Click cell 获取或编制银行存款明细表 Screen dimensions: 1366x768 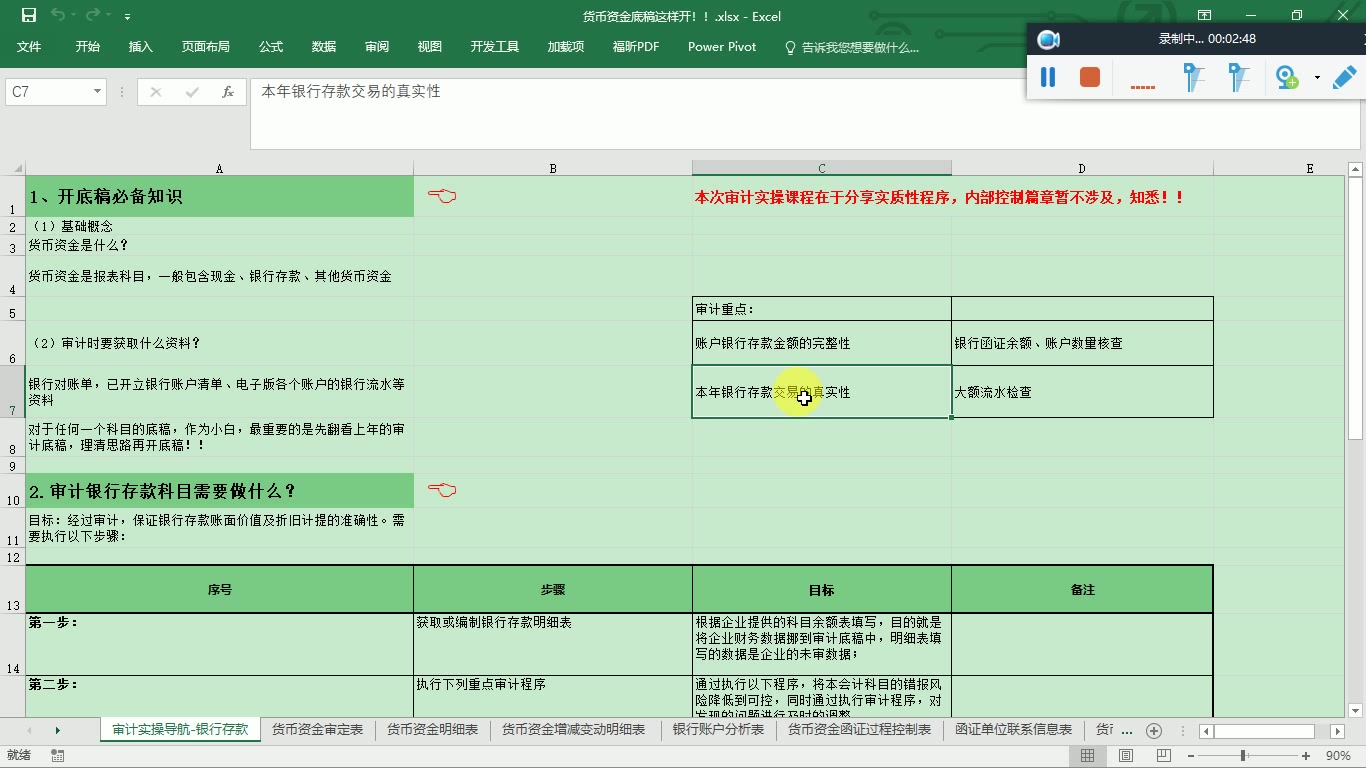coord(553,644)
